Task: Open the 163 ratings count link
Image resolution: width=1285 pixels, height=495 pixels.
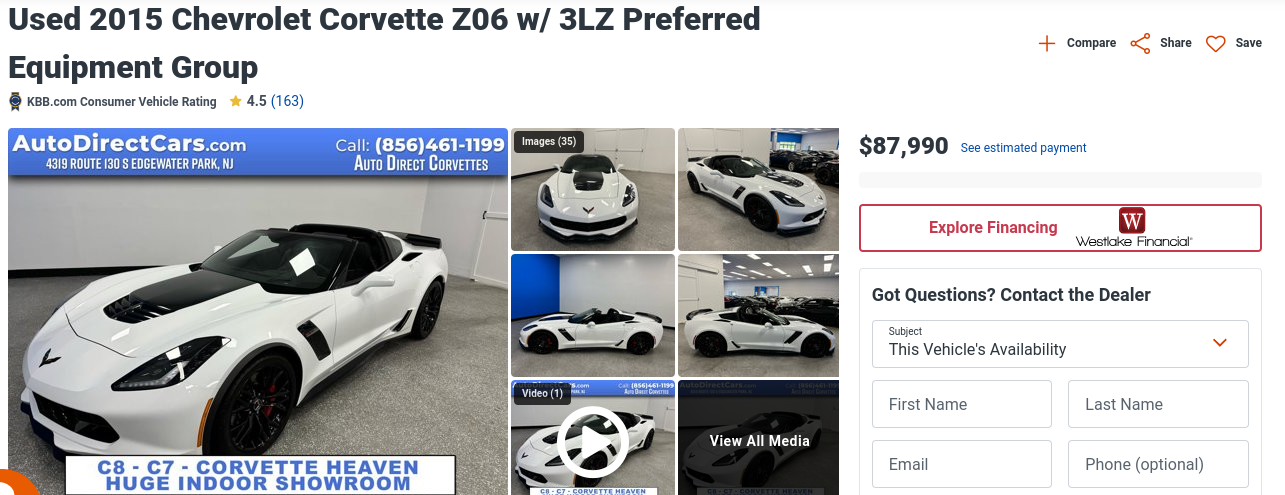Action: coord(287,101)
